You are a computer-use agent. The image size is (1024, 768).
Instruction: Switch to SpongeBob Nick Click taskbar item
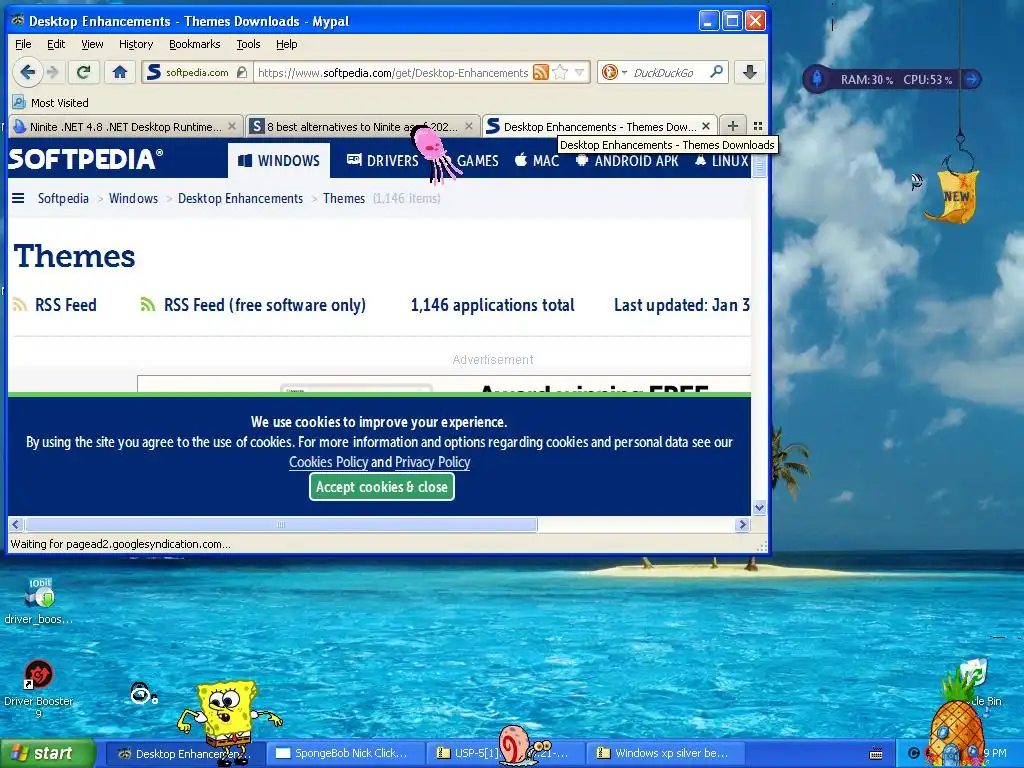pos(344,753)
